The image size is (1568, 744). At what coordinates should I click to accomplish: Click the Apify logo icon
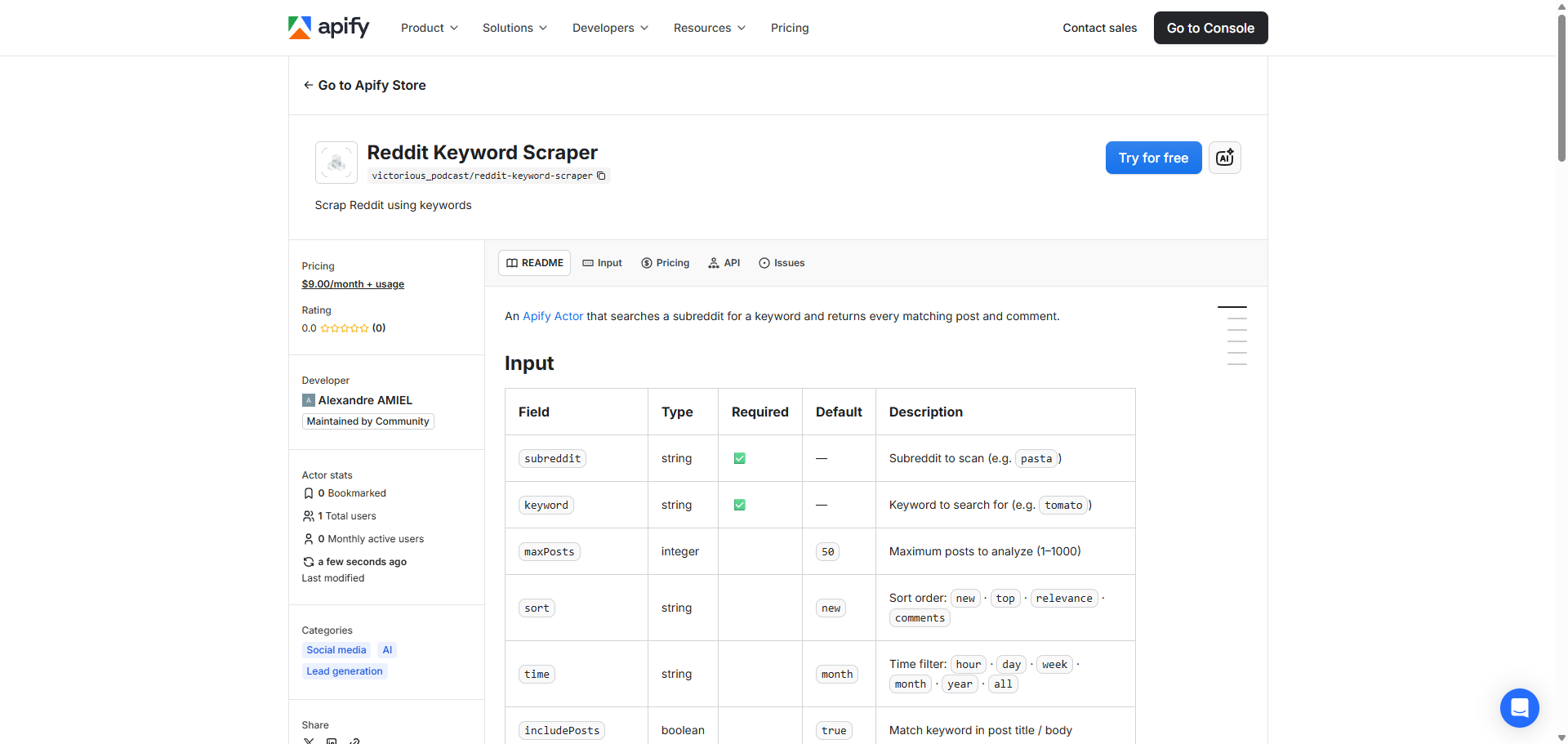coord(300,28)
